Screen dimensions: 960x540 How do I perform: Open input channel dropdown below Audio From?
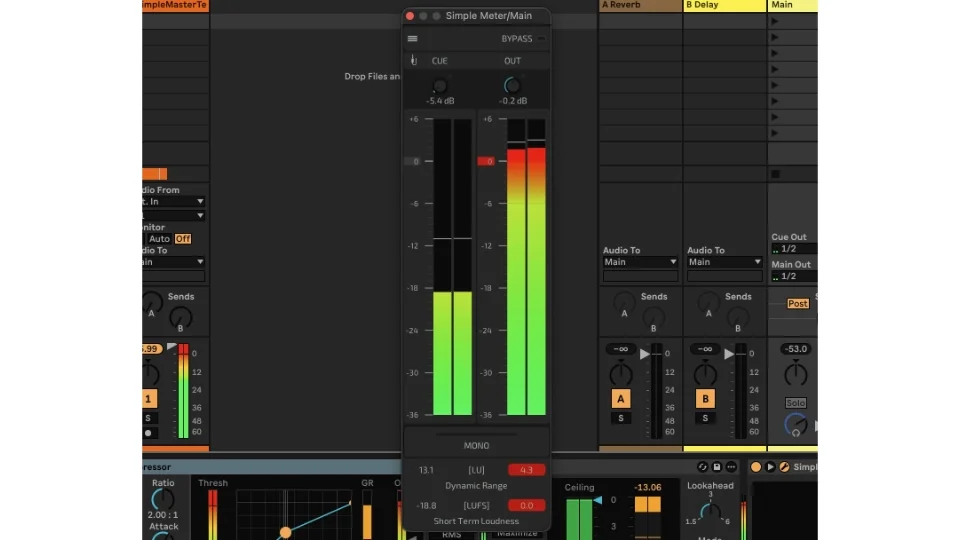coord(174,216)
